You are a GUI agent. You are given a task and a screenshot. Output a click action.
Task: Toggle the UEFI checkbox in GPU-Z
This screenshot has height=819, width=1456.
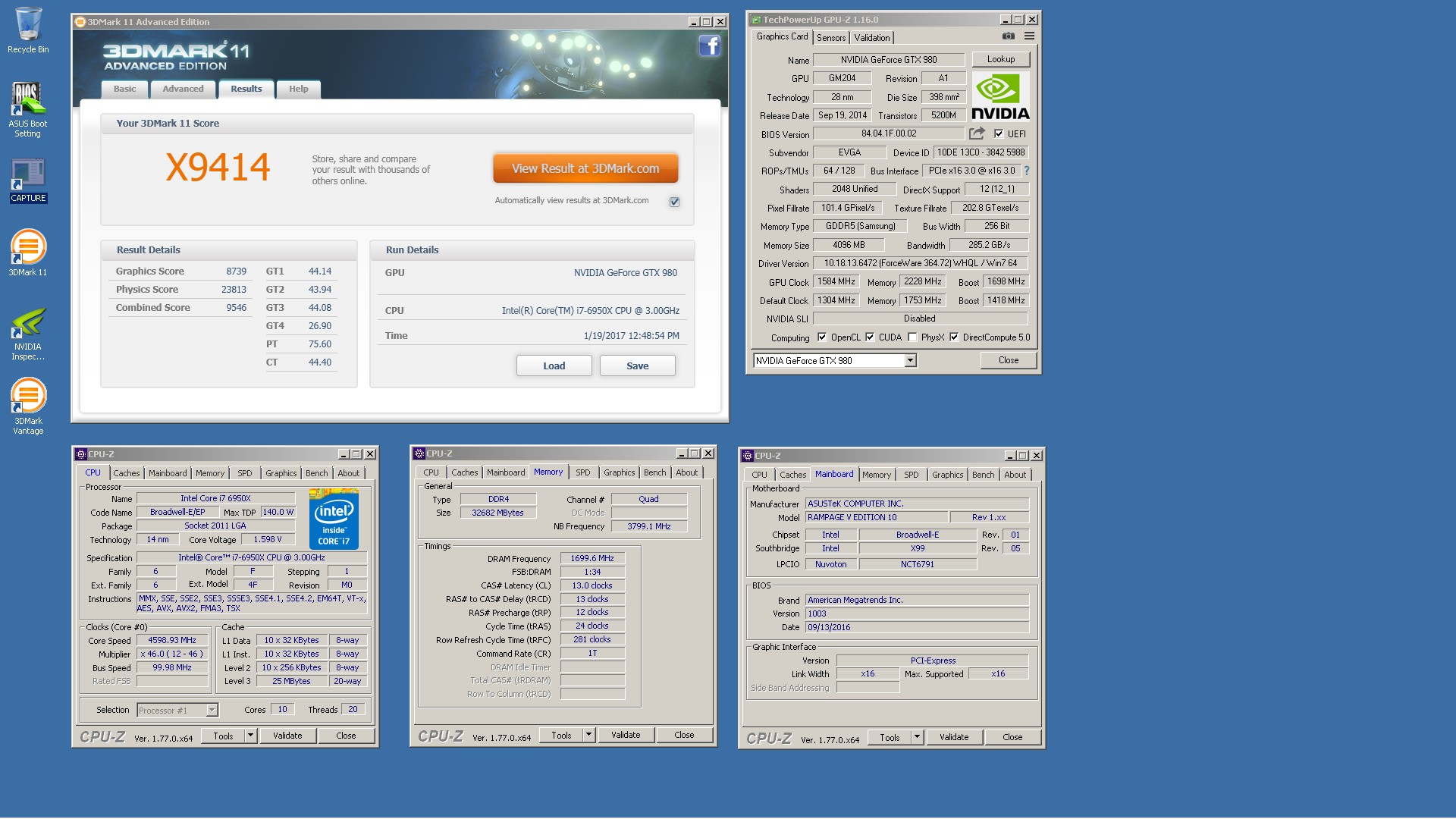[999, 134]
